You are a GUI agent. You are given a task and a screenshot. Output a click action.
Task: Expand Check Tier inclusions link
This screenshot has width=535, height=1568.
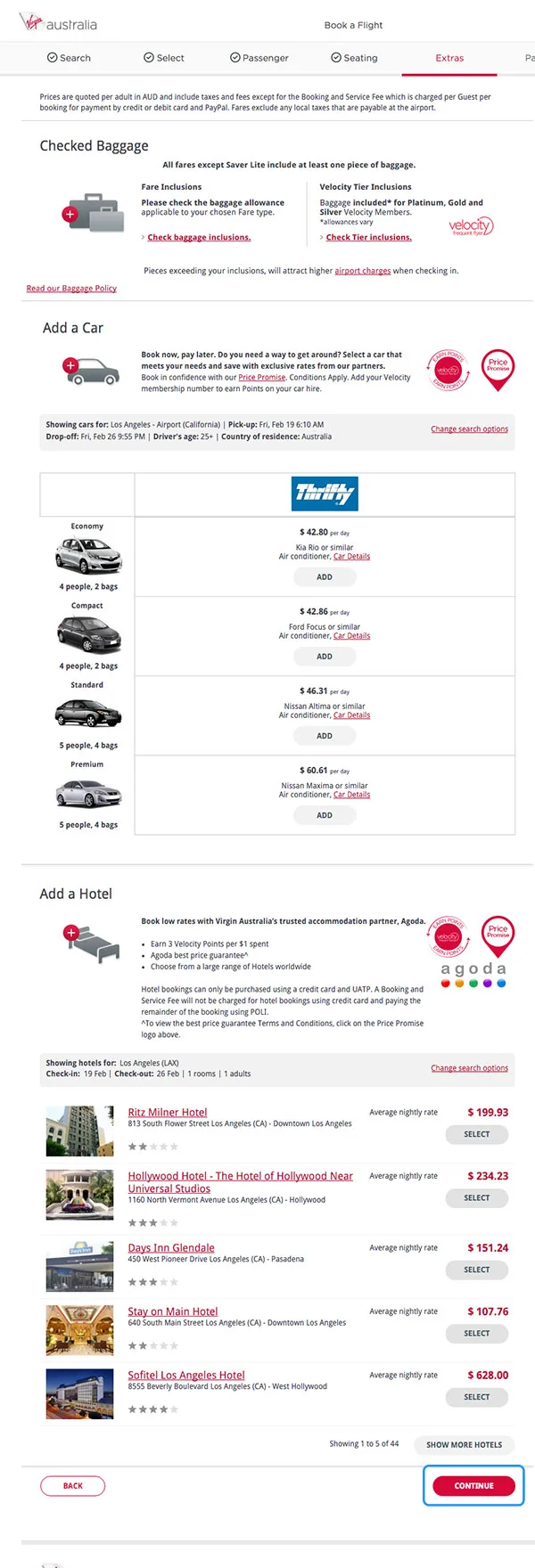pos(368,238)
